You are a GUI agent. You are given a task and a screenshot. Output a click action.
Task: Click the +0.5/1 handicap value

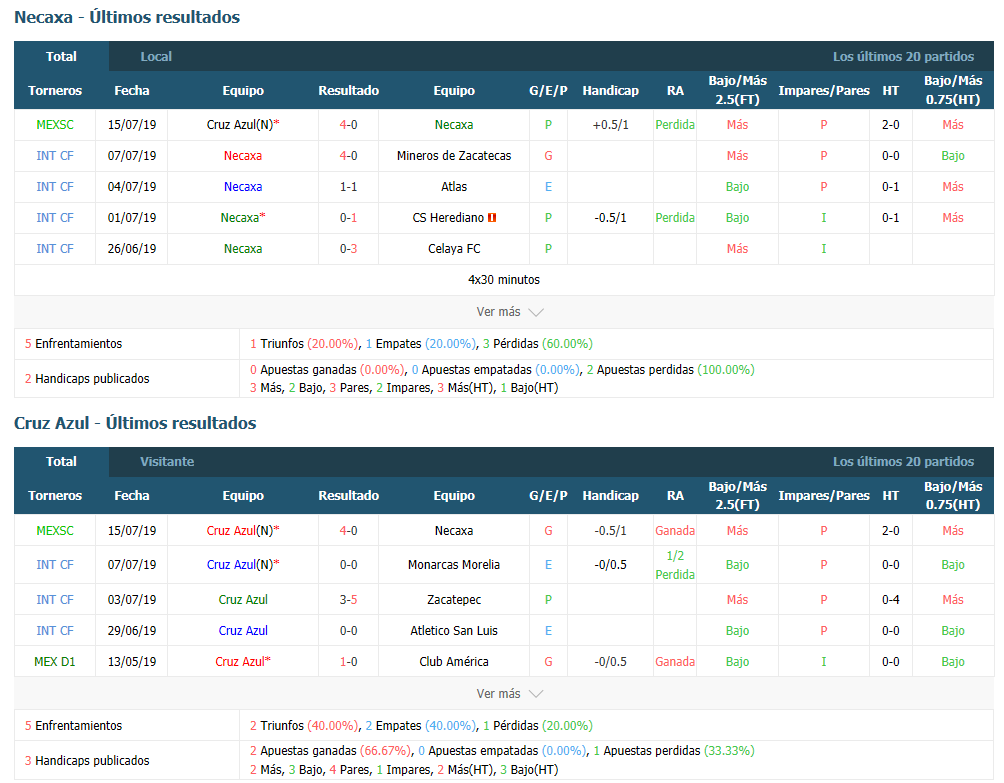[x=610, y=125]
